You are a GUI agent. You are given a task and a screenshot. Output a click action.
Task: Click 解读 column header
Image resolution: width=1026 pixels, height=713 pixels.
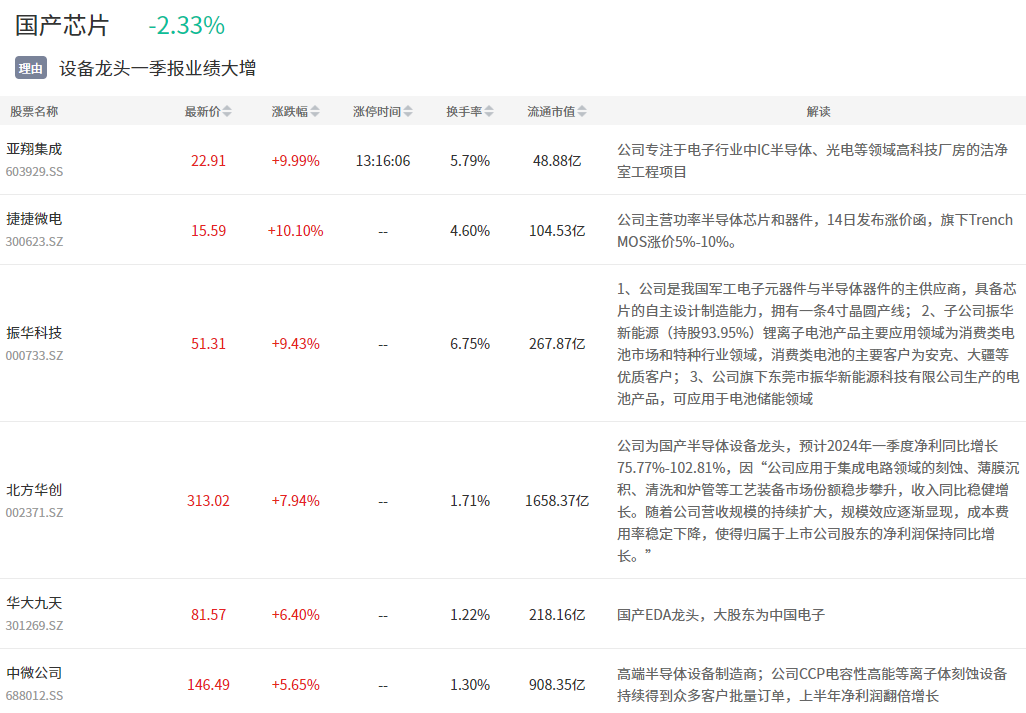tap(818, 112)
